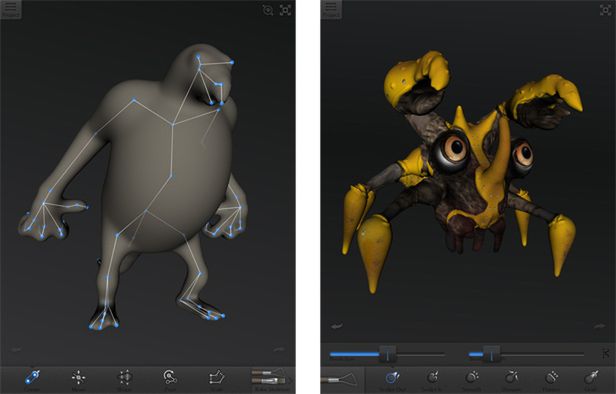This screenshot has height=394, width=616.
Task: Select the Move joint tool
Action: pos(79,379)
